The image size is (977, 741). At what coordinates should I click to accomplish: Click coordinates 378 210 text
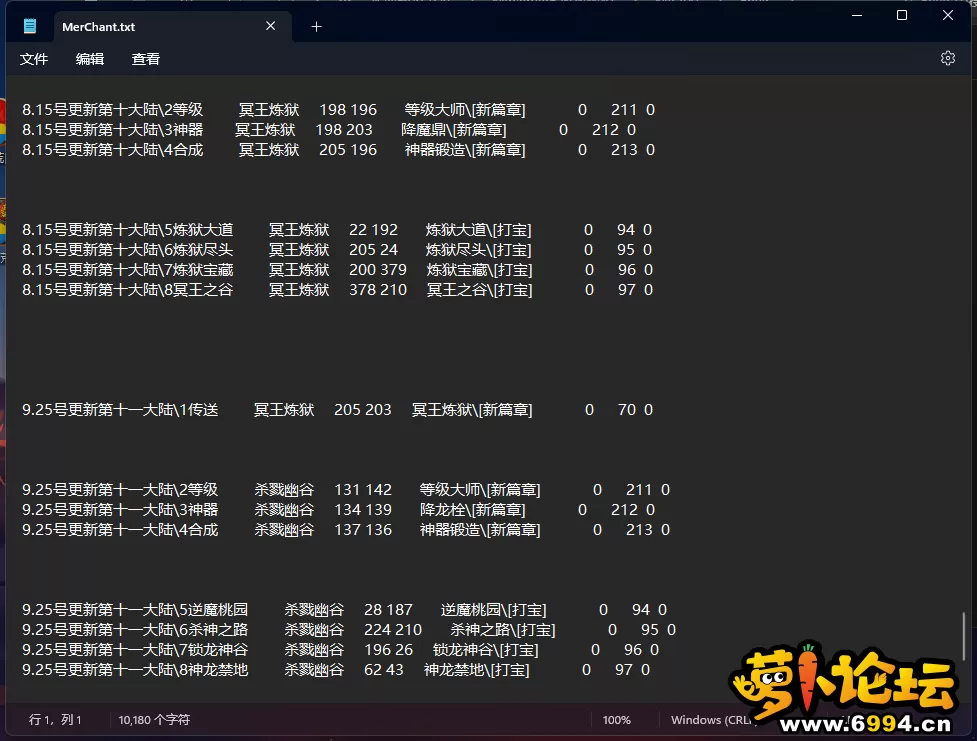[378, 290]
